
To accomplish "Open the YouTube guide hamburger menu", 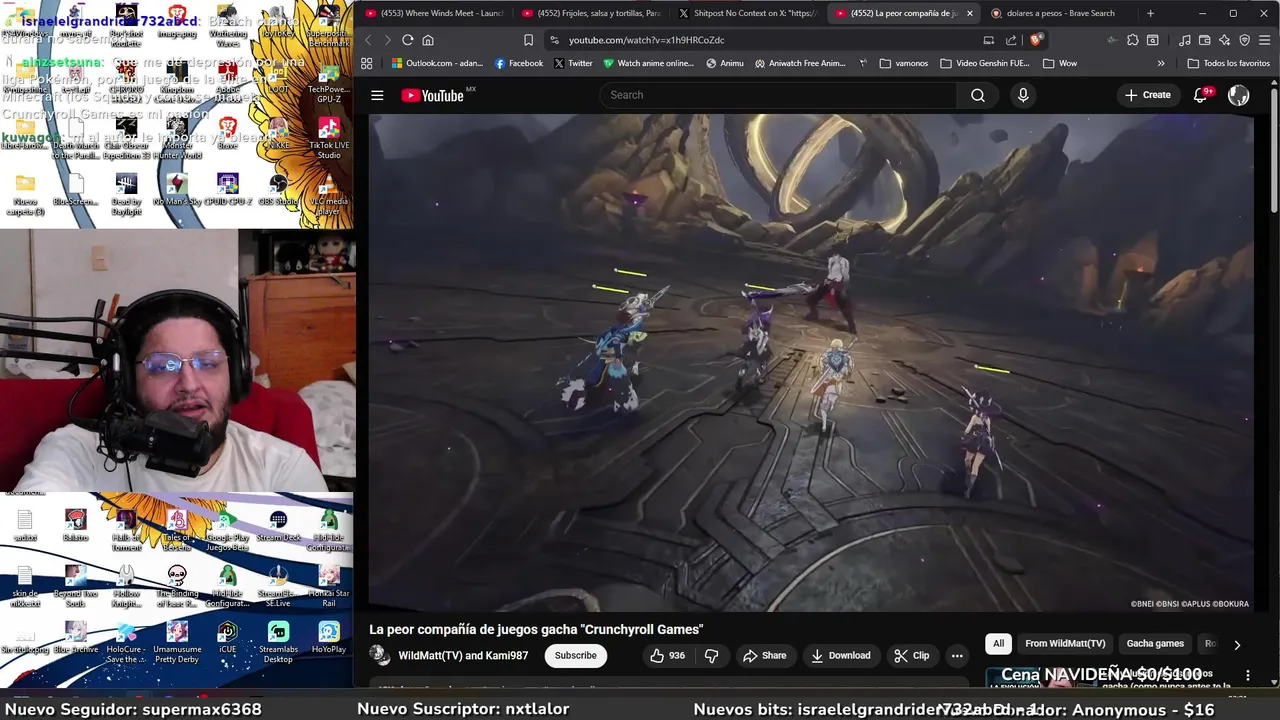I will [377, 95].
